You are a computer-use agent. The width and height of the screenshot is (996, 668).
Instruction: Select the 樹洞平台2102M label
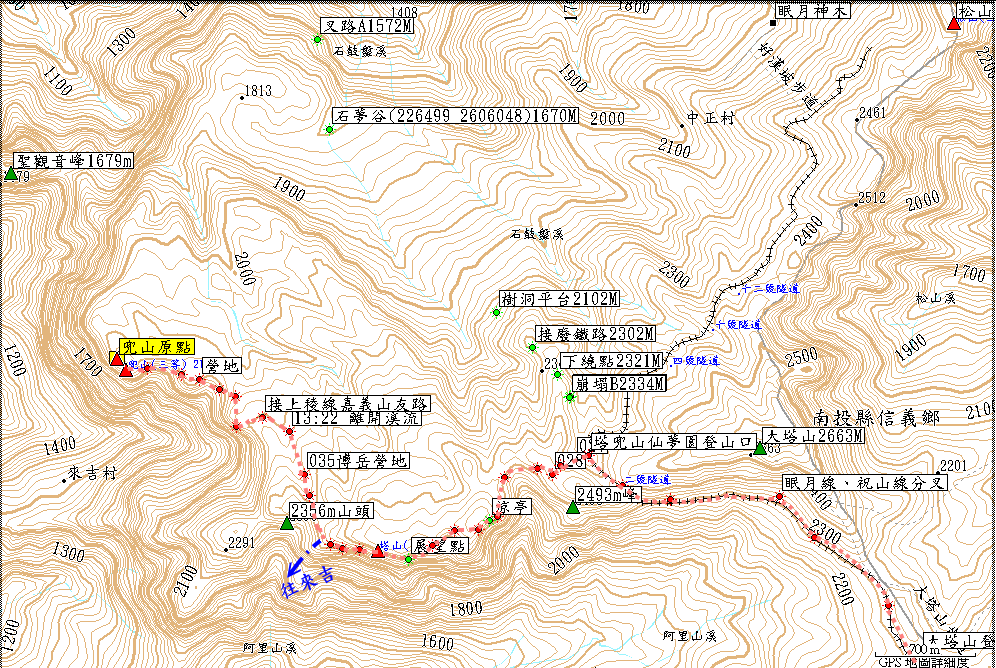point(560,299)
